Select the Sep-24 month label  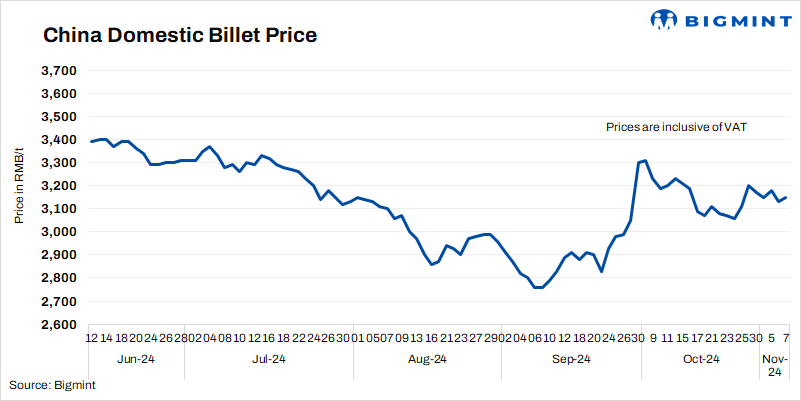click(x=571, y=359)
